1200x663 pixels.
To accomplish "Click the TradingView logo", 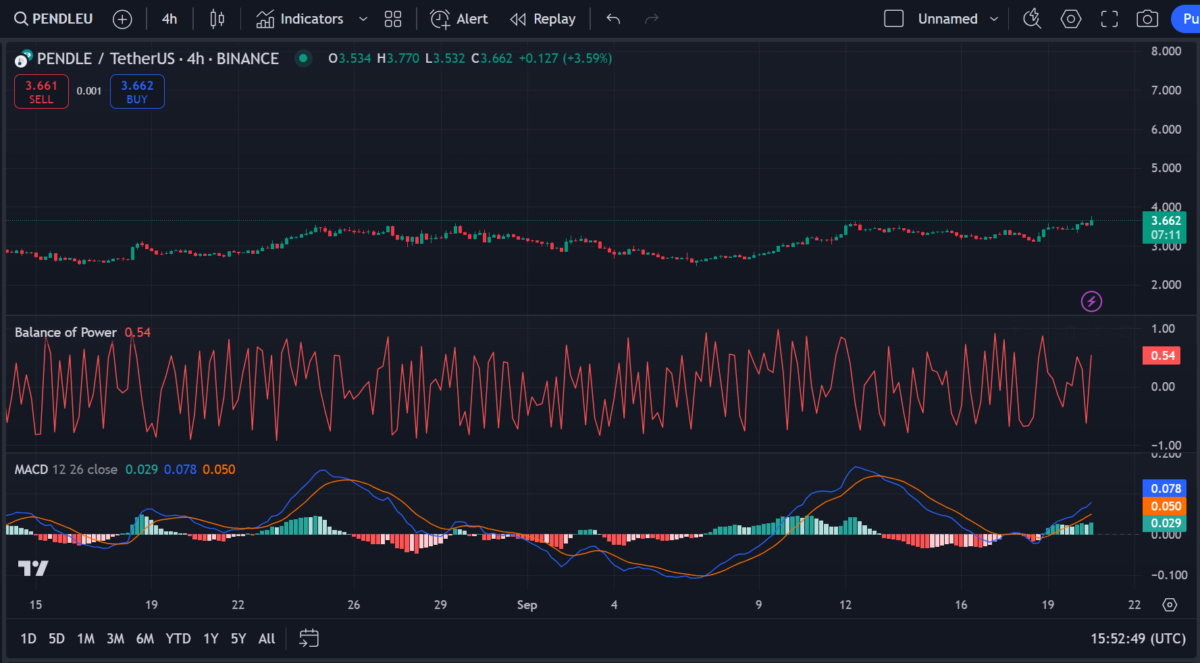I will [33, 568].
